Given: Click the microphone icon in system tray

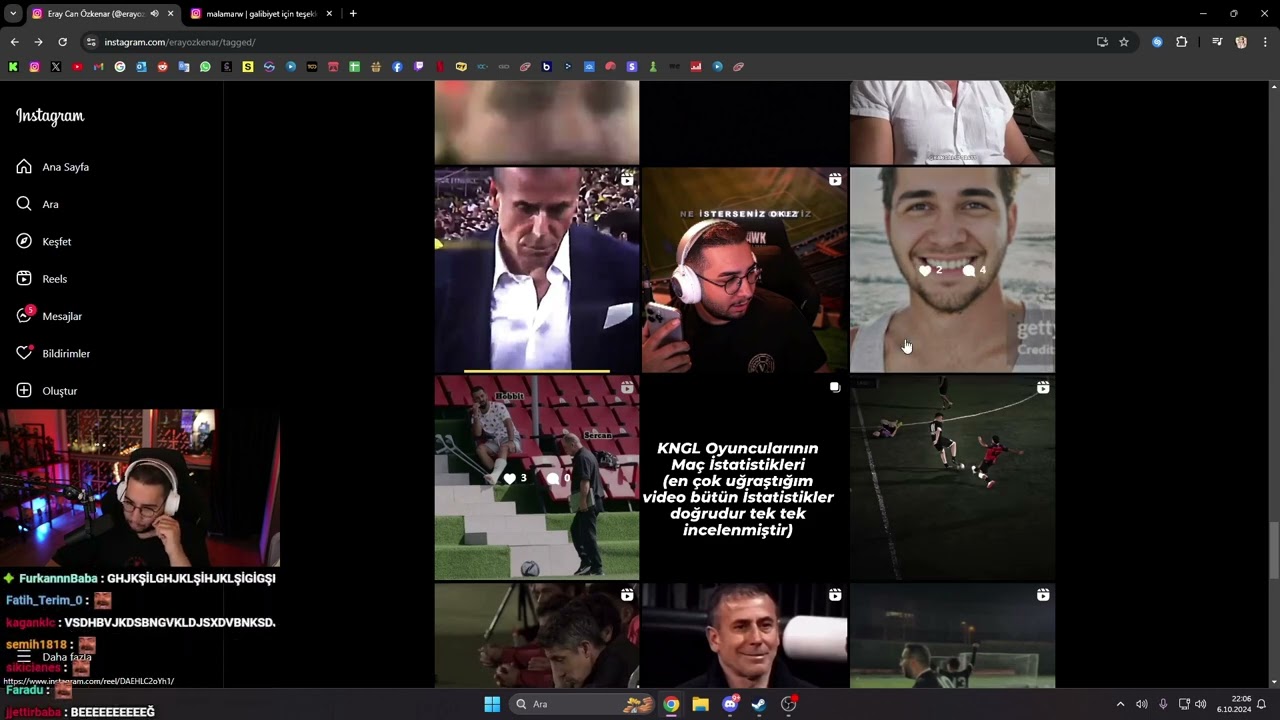Looking at the screenshot, I should pyautogui.click(x=1162, y=704).
